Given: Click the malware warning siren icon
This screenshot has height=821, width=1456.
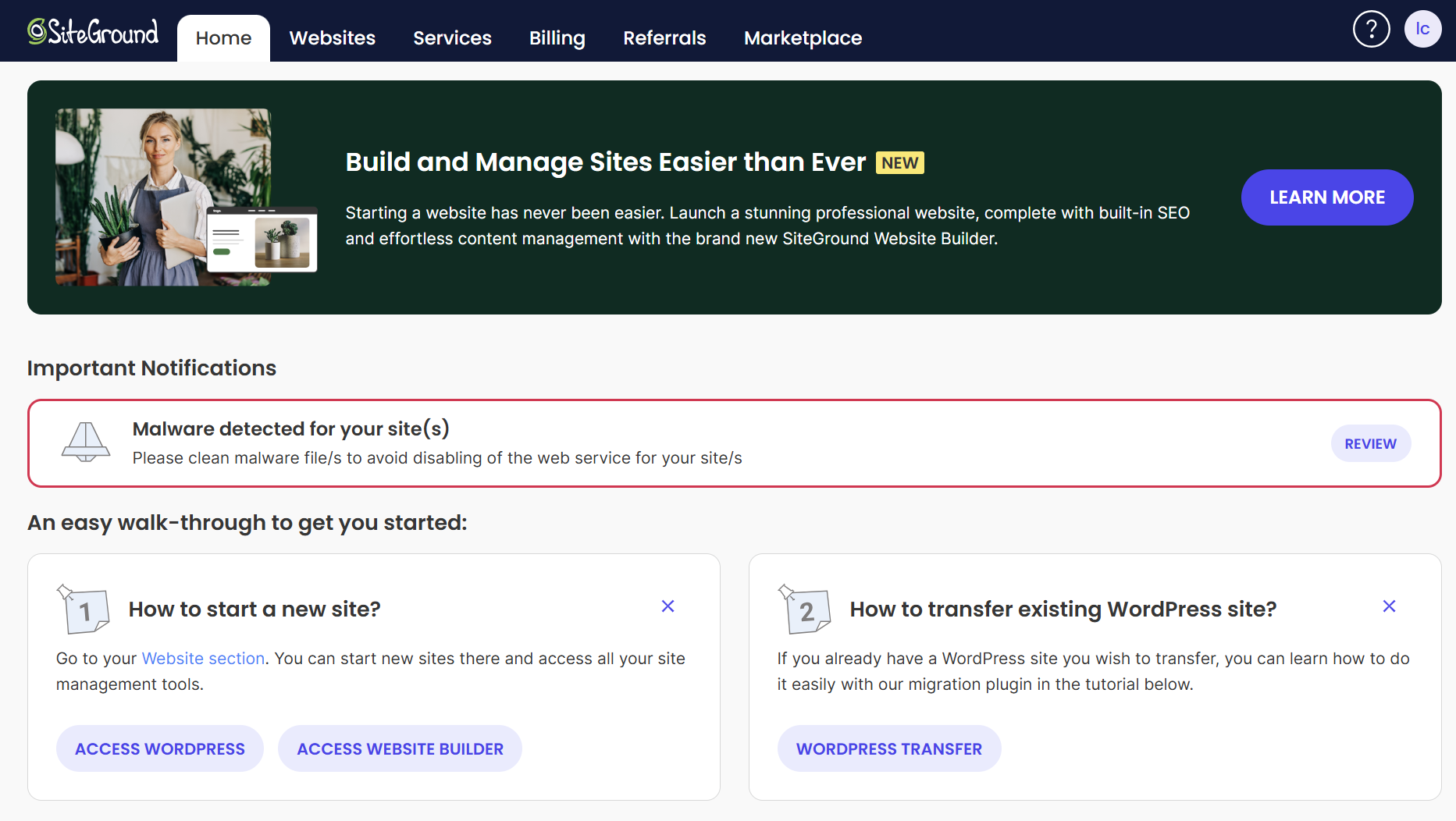Looking at the screenshot, I should pyautogui.click(x=85, y=442).
